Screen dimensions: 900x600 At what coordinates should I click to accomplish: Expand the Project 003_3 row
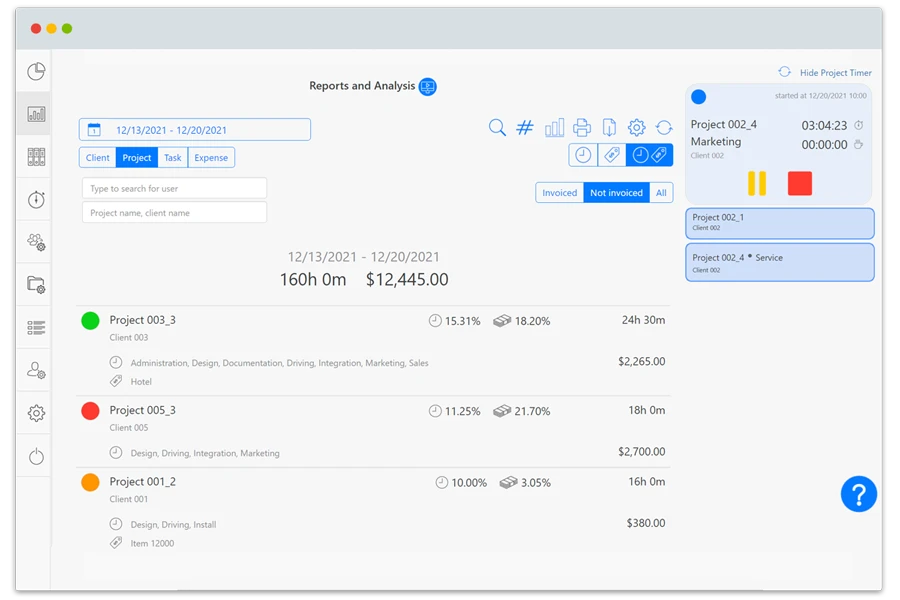coord(142,320)
